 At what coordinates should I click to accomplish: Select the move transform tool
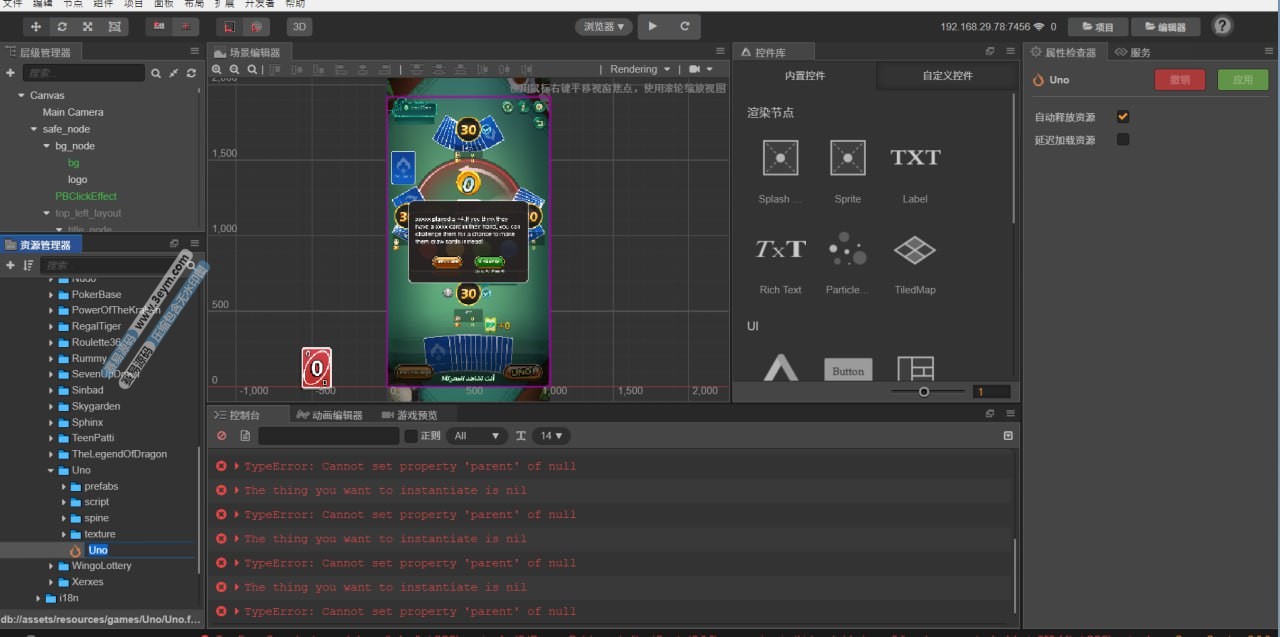tap(37, 27)
